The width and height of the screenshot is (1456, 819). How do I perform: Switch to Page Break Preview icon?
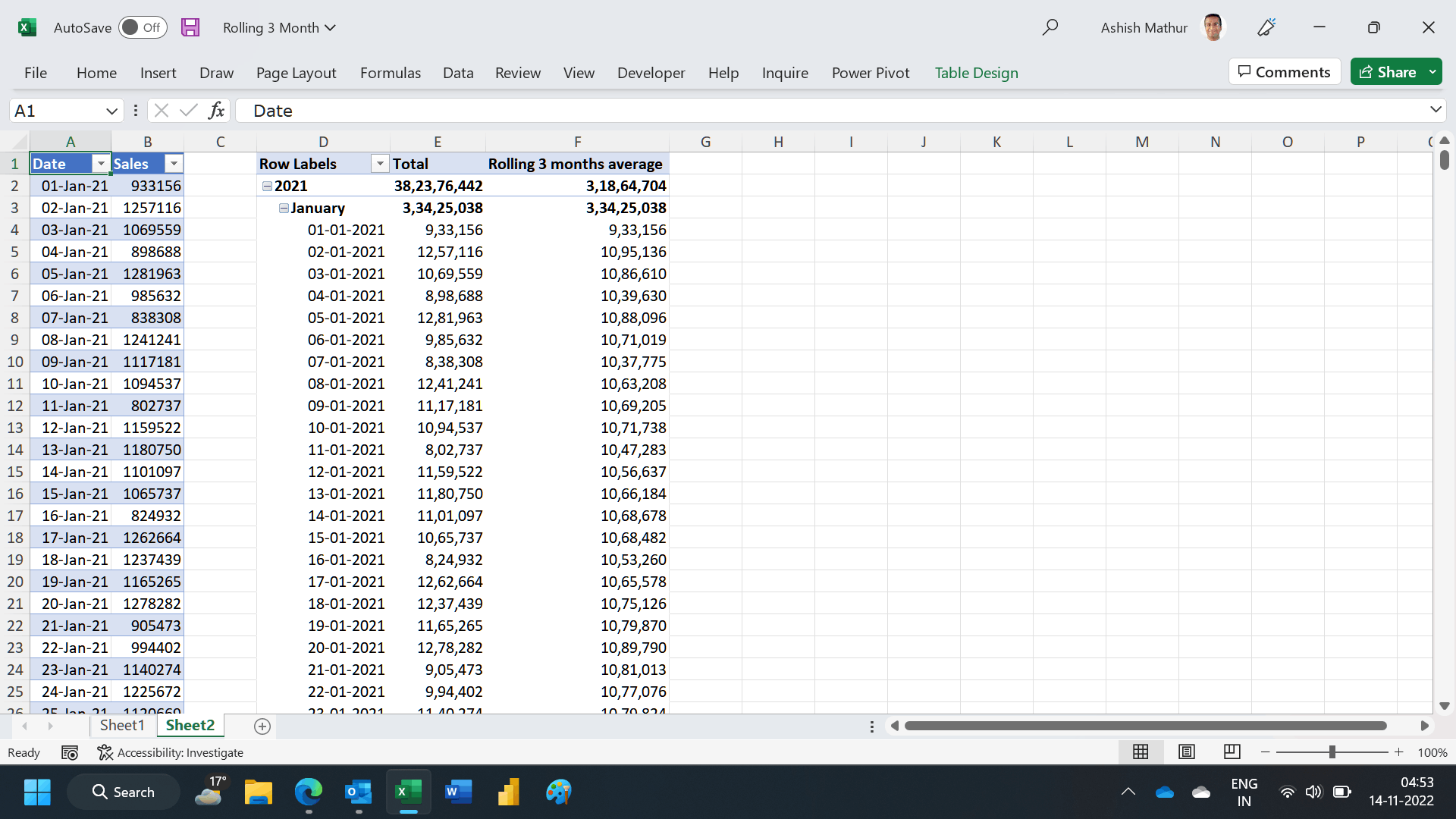[x=1232, y=752]
